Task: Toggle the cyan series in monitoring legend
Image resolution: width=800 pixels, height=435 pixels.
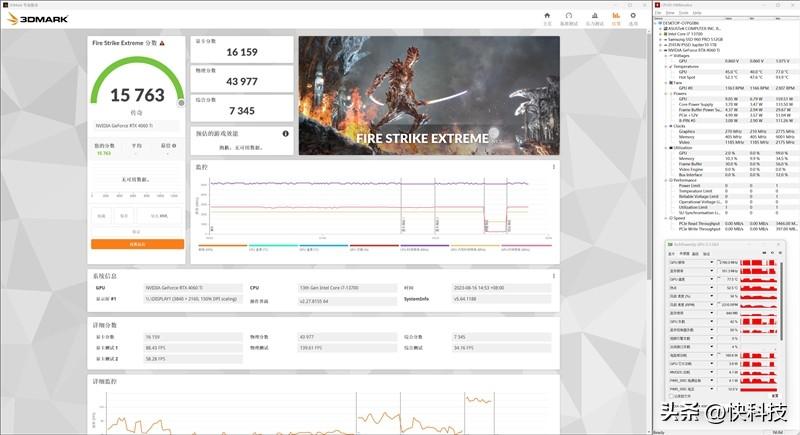Action: pos(273,246)
